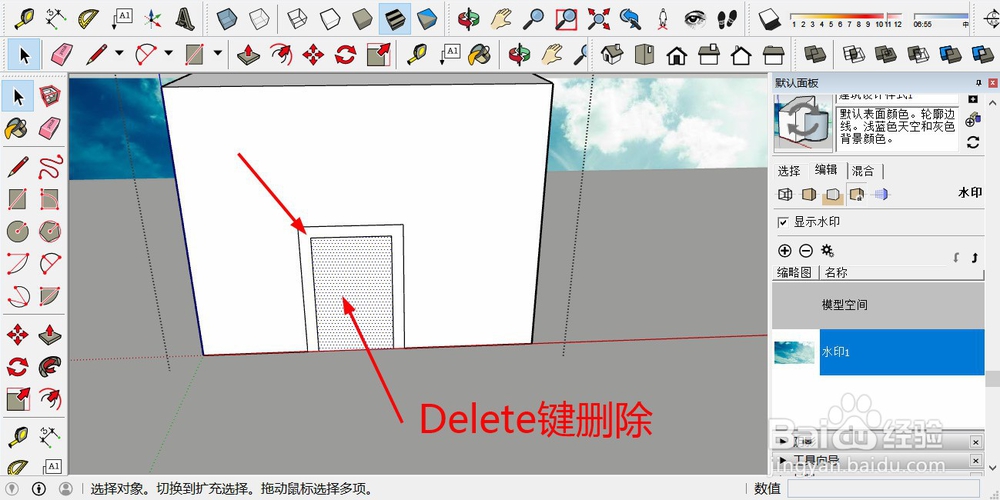Toggle the shadows display button

pos(770,18)
